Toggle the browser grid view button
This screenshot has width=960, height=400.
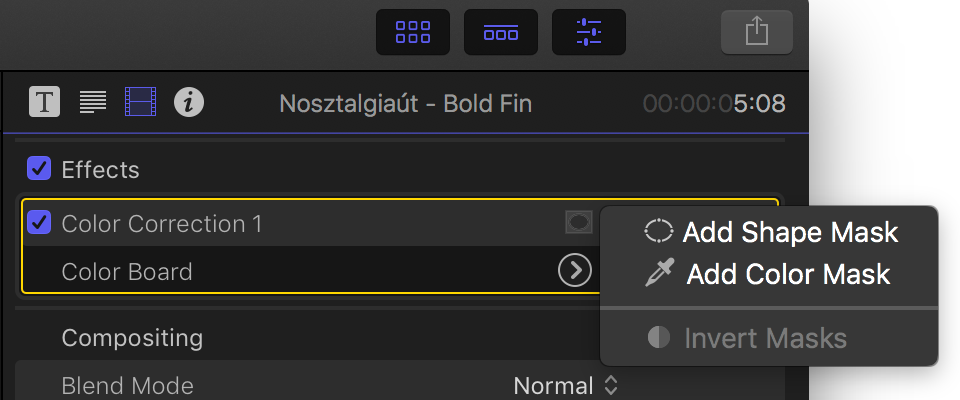coord(413,32)
